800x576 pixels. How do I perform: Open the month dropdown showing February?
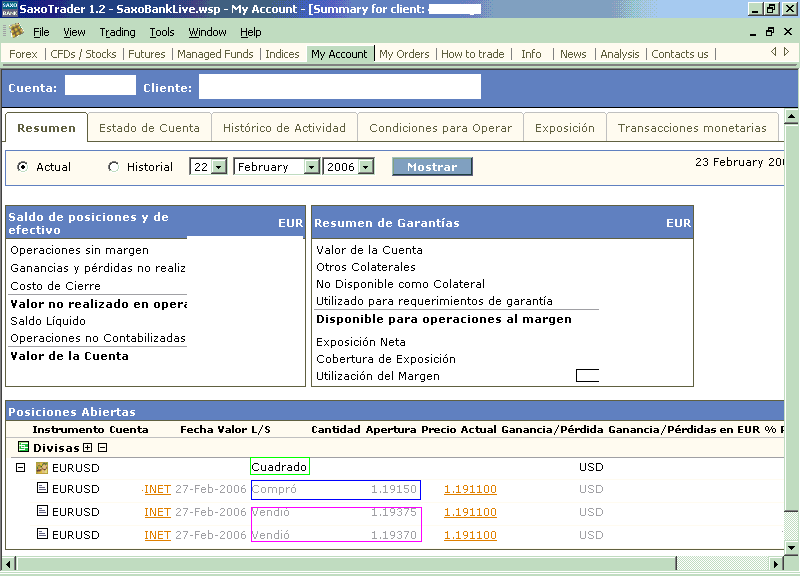311,167
